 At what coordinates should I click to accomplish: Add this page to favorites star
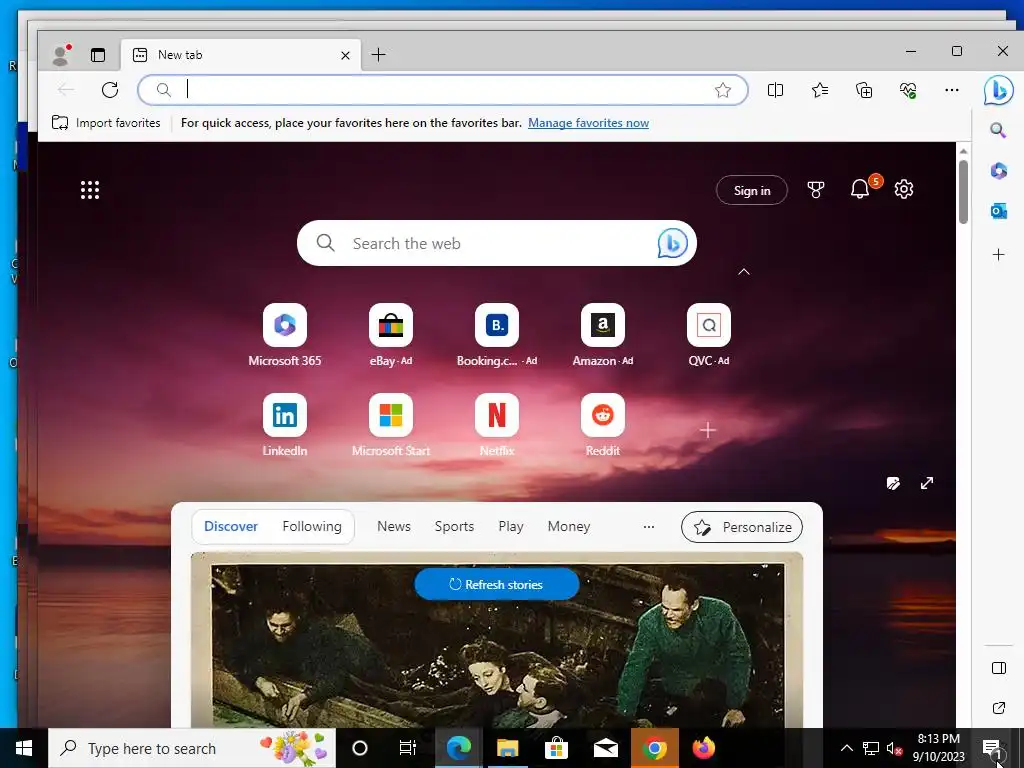(x=722, y=90)
